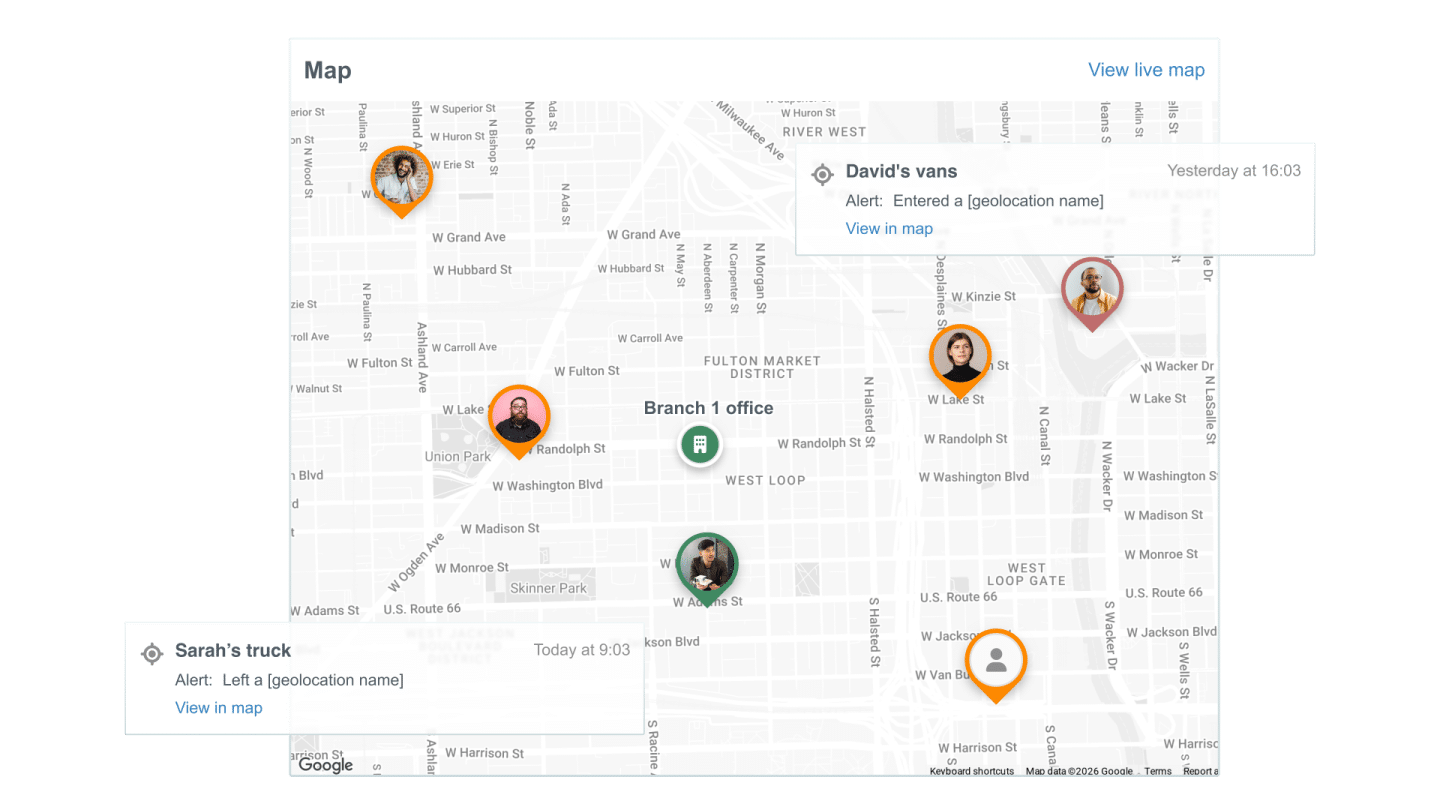Image resolution: width=1440 pixels, height=810 pixels.
Task: Click the geolocation icon beside Sarah's truck
Action: [x=152, y=654]
